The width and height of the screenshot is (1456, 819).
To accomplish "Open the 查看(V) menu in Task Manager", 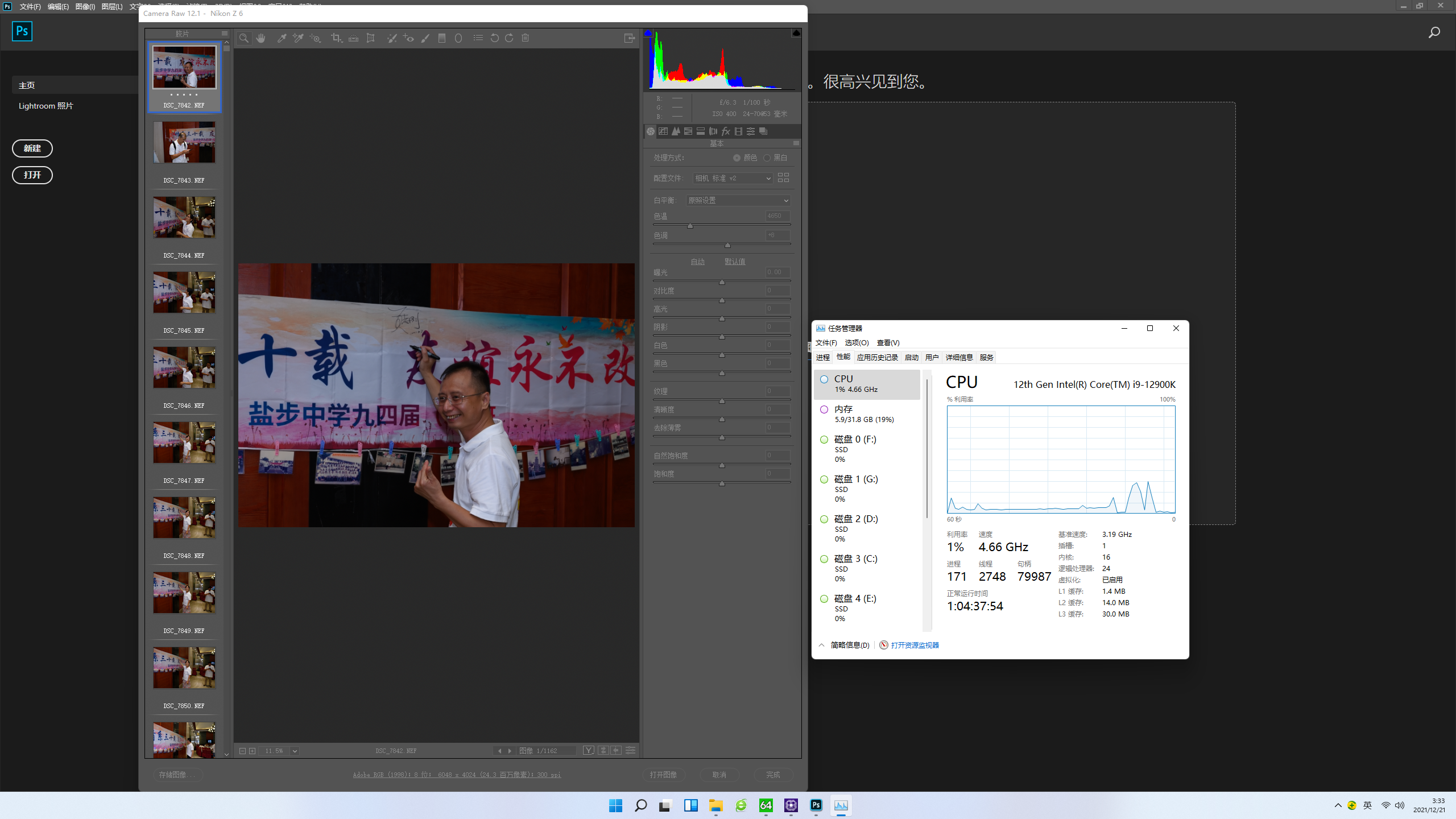I will point(888,342).
